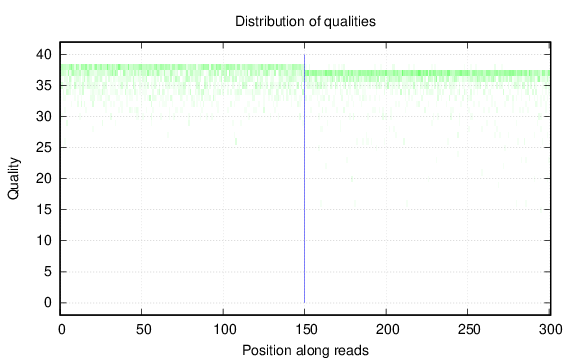Screen dimensions: 576x360
Task: Click the chart title 'Distribution of qualities'
Action: 305,21
